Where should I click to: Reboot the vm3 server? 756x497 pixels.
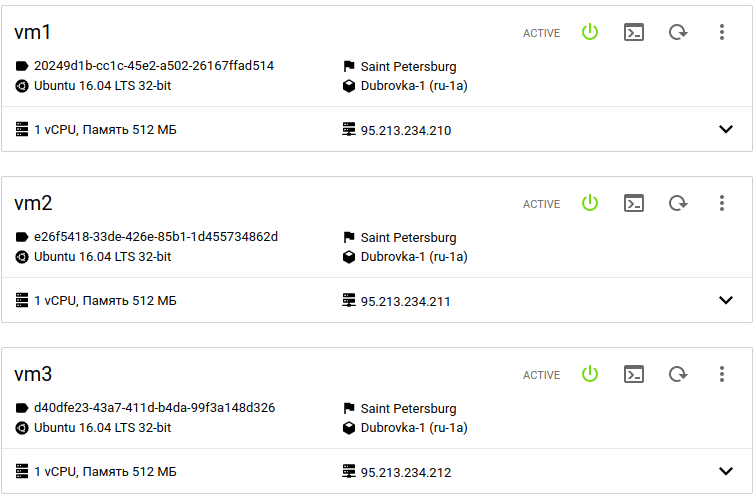[678, 374]
